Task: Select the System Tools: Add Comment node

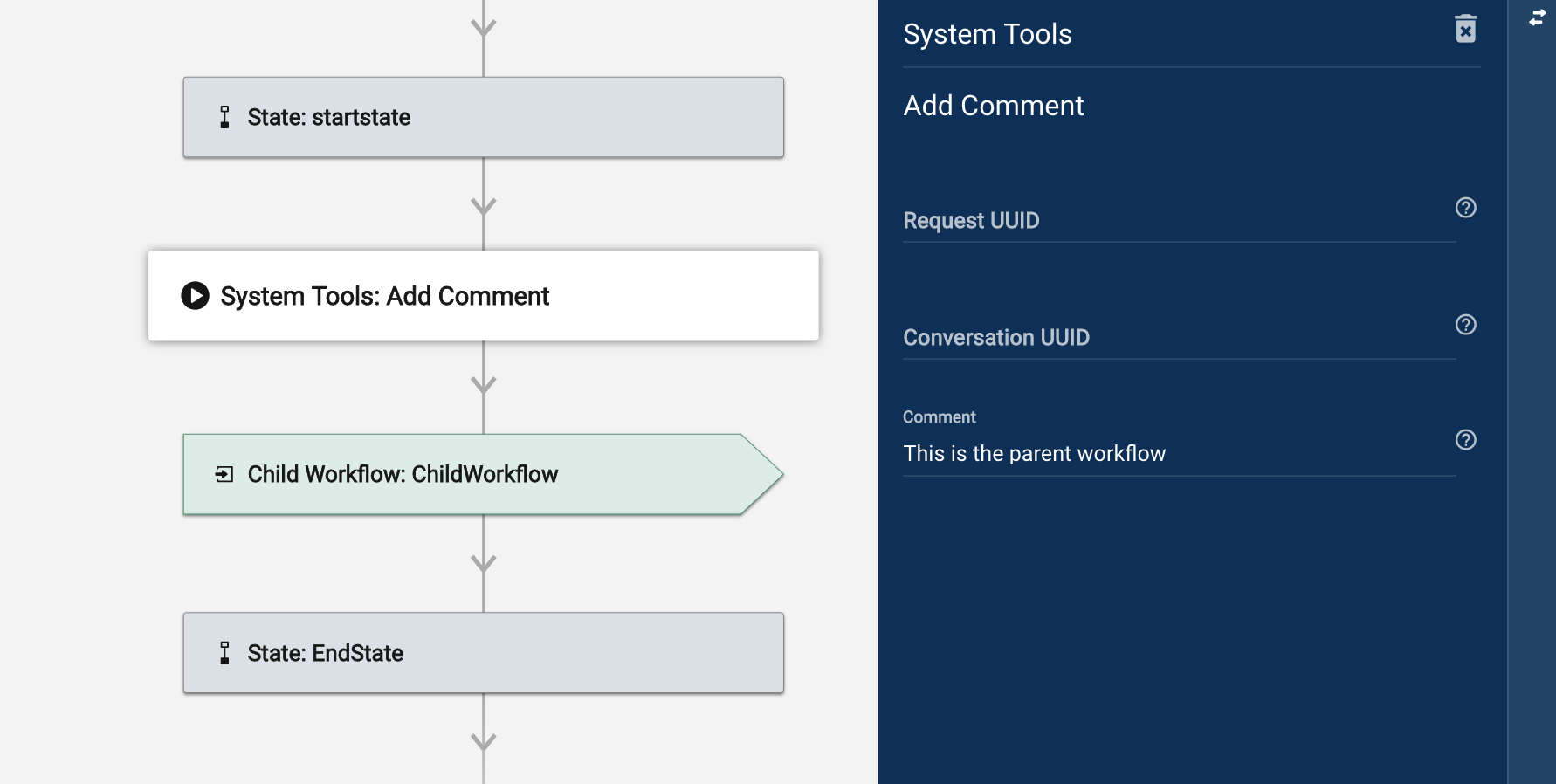Action: pos(483,296)
